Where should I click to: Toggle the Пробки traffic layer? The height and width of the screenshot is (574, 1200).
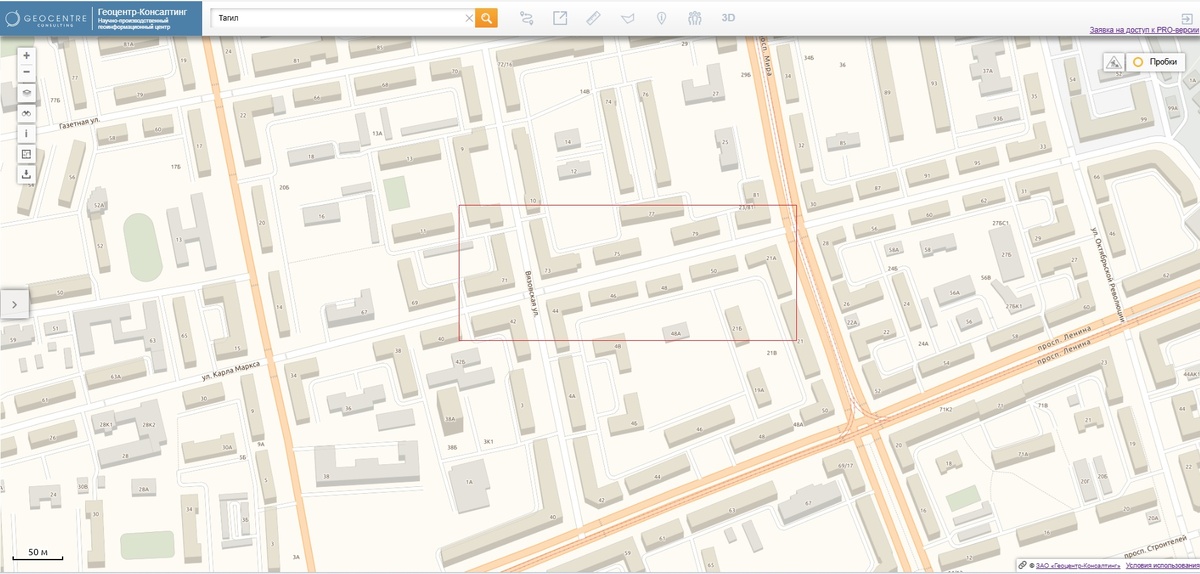[x=1155, y=62]
